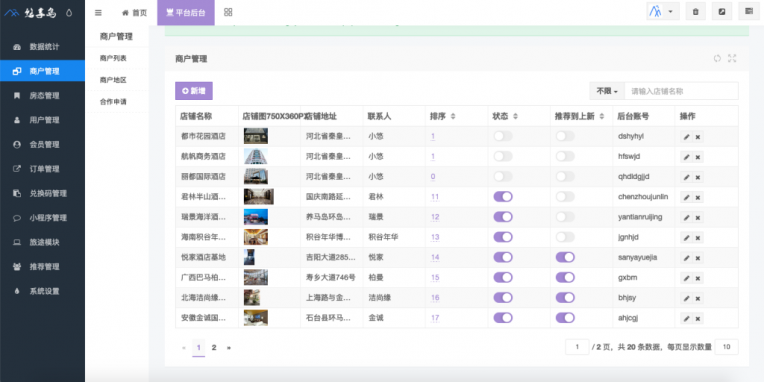Open 房态管理 in the sidebar
The width and height of the screenshot is (764, 382).
(42, 96)
